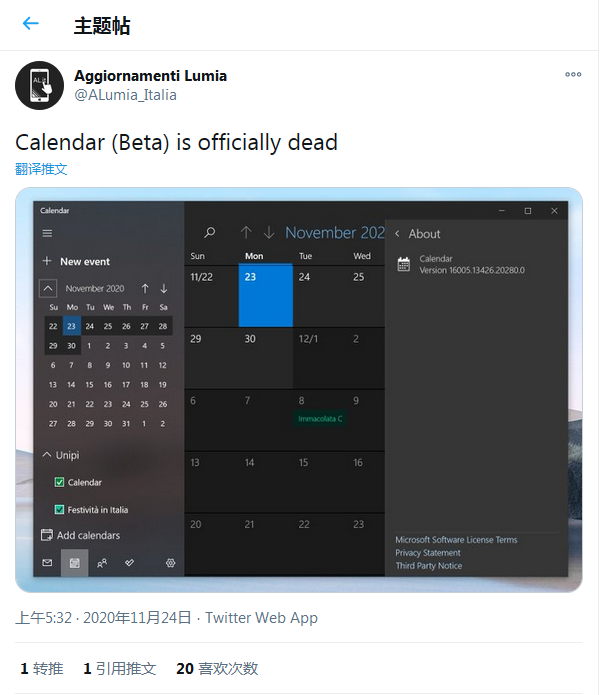This screenshot has height=695, width=601.
Task: Open the tweet's three-dot options menu
Action: click(573, 74)
